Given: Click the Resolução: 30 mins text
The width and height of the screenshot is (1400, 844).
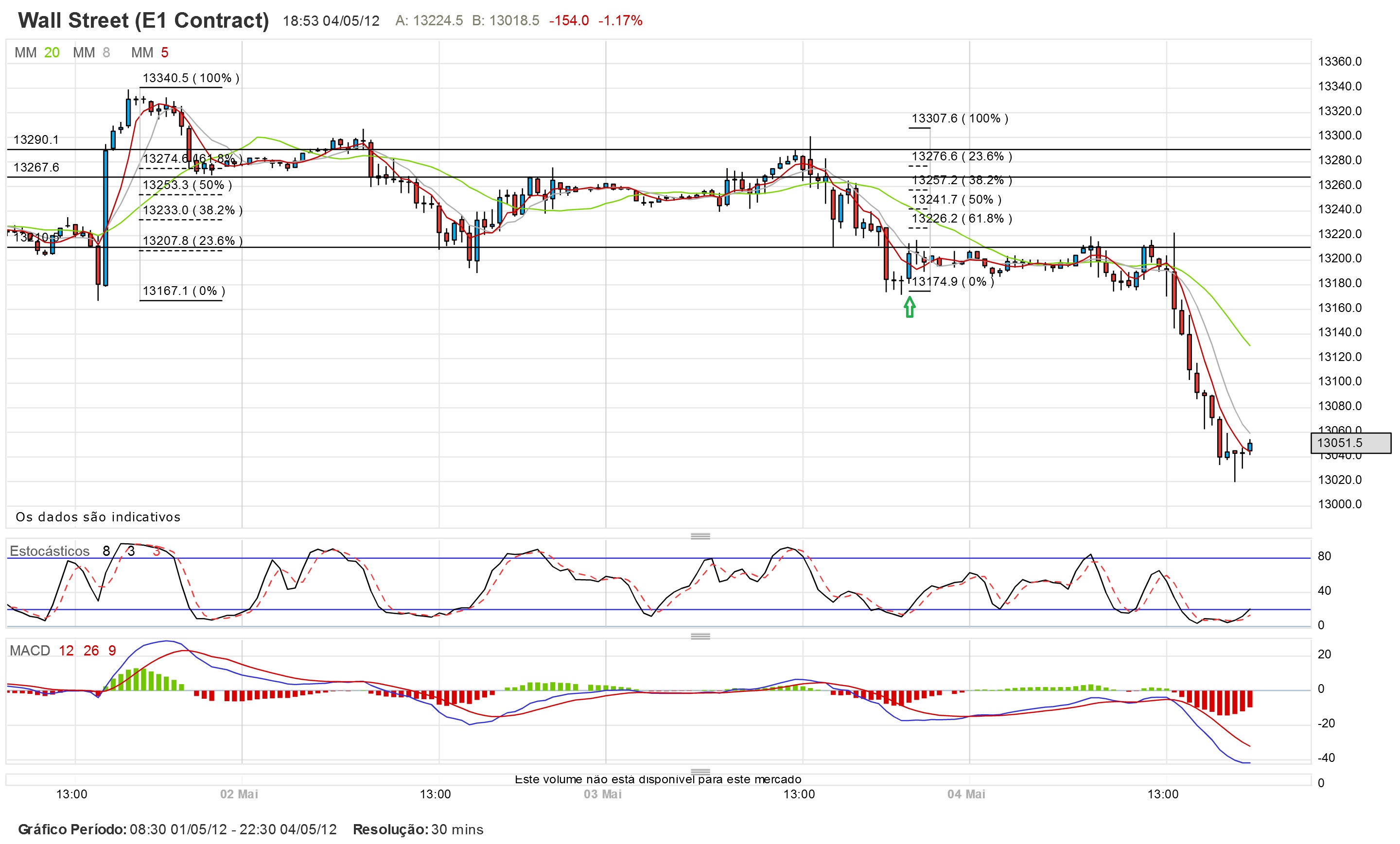Looking at the screenshot, I should pos(418,829).
